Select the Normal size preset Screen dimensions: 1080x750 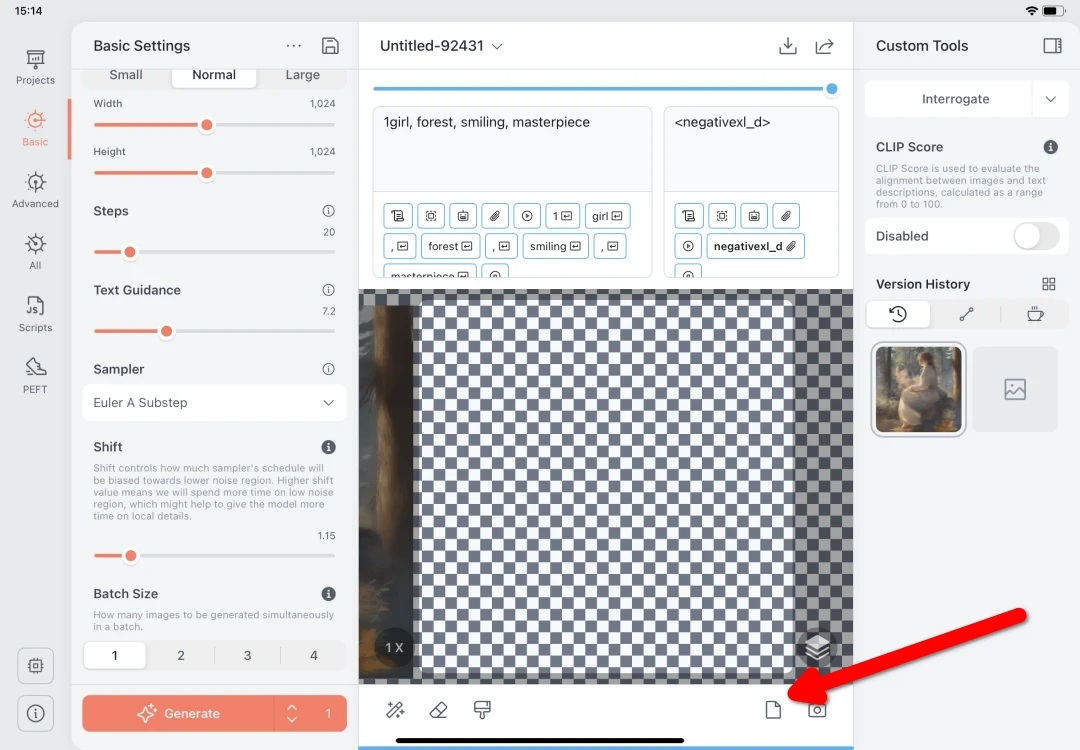point(214,75)
